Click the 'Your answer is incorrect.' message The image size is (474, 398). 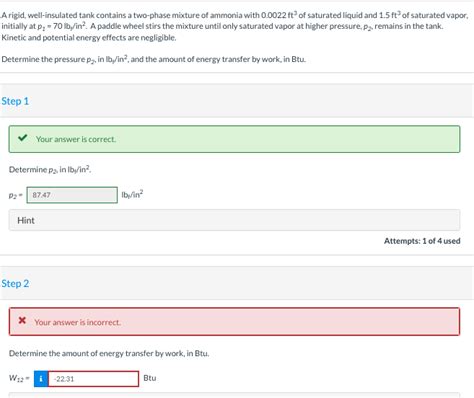point(77,322)
